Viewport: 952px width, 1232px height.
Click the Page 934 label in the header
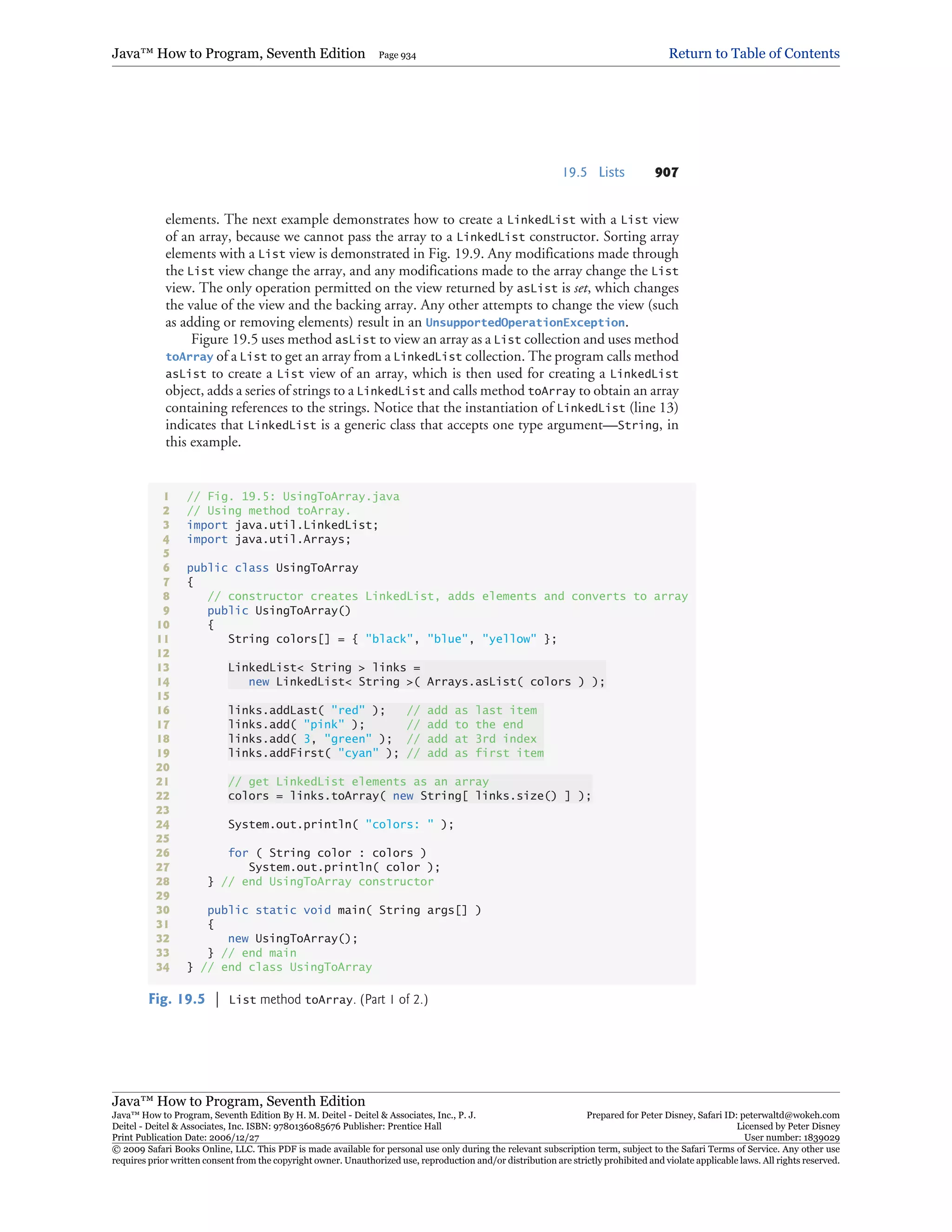click(397, 55)
